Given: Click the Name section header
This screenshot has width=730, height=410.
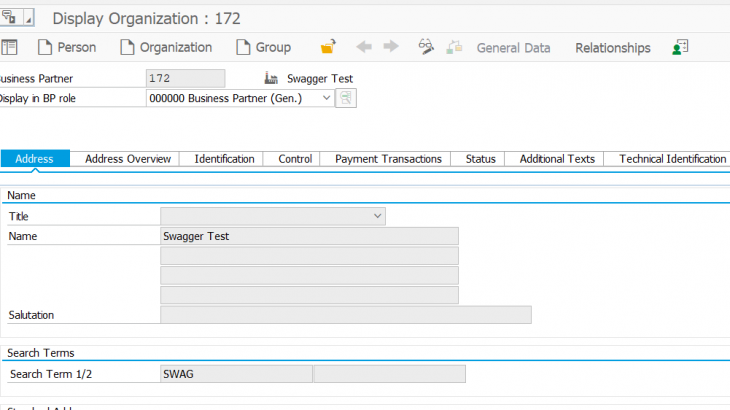Looking at the screenshot, I should [x=21, y=195].
